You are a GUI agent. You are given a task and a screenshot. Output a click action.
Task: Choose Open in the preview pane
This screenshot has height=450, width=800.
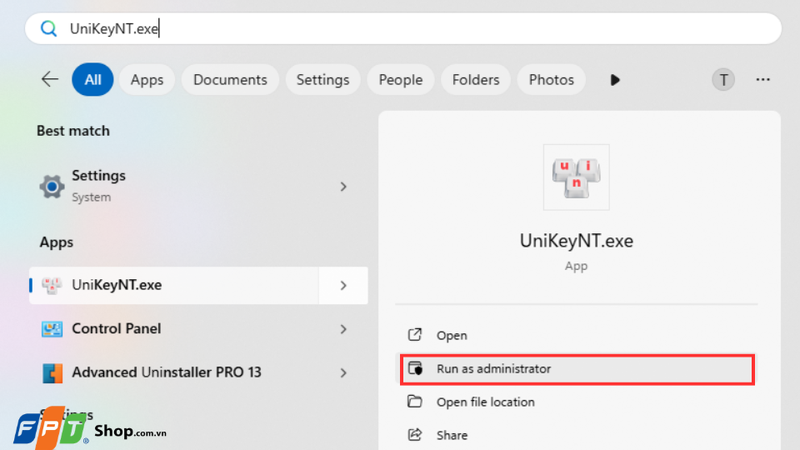577,335
